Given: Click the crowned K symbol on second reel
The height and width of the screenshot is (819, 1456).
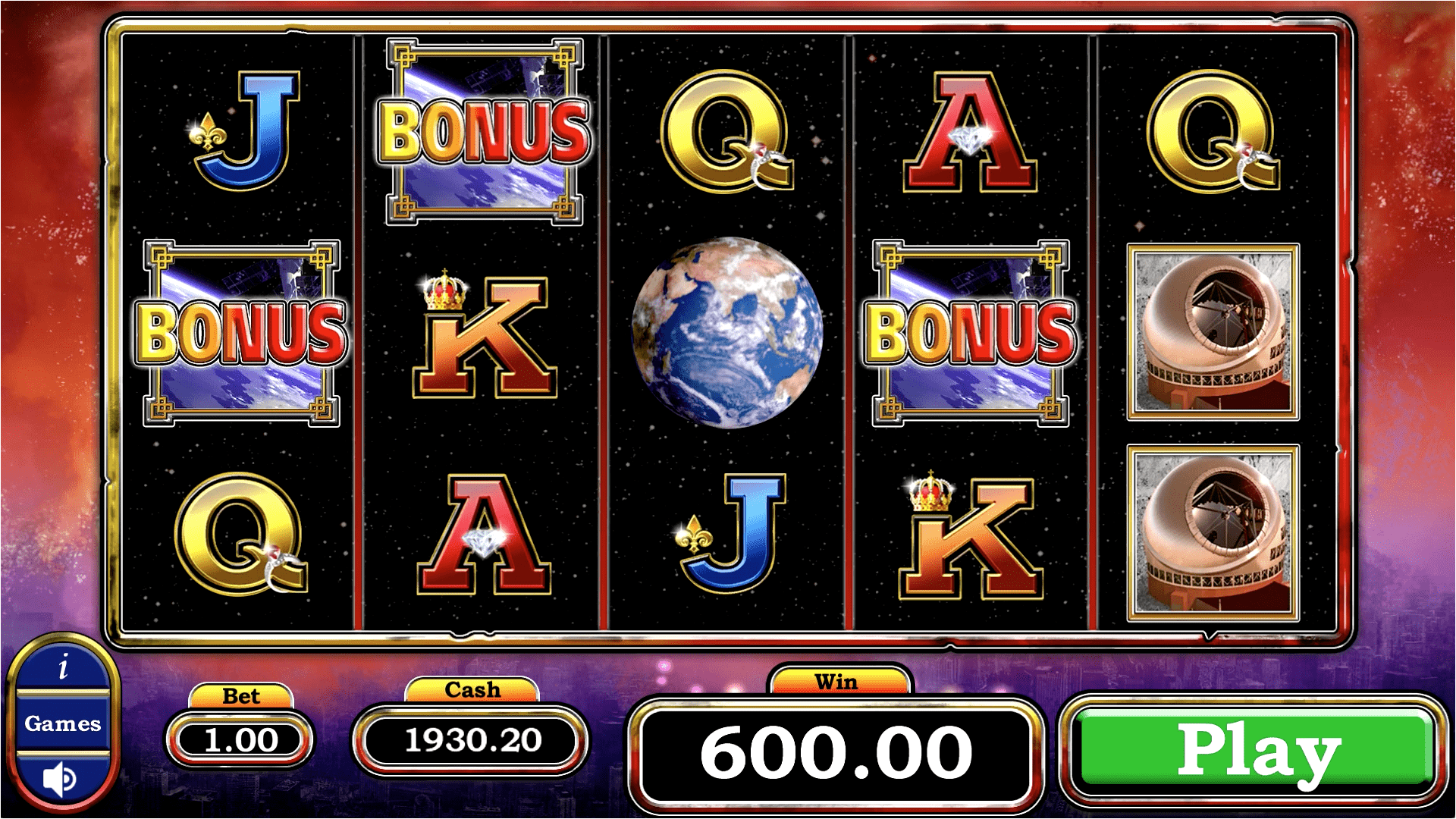Looking at the screenshot, I should pos(485,335).
